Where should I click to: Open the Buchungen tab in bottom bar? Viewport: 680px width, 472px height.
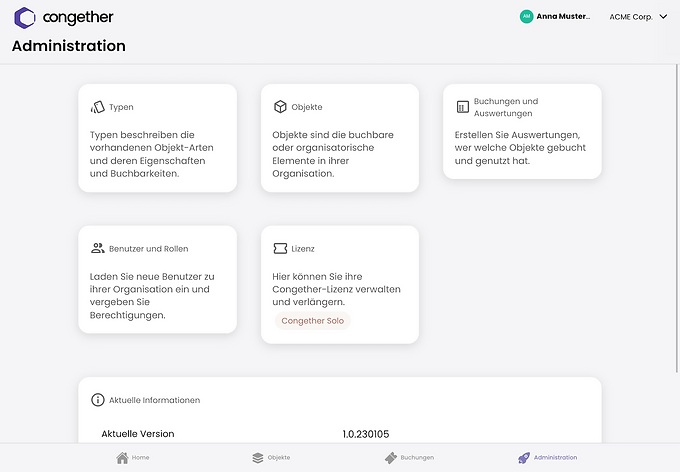(409, 458)
